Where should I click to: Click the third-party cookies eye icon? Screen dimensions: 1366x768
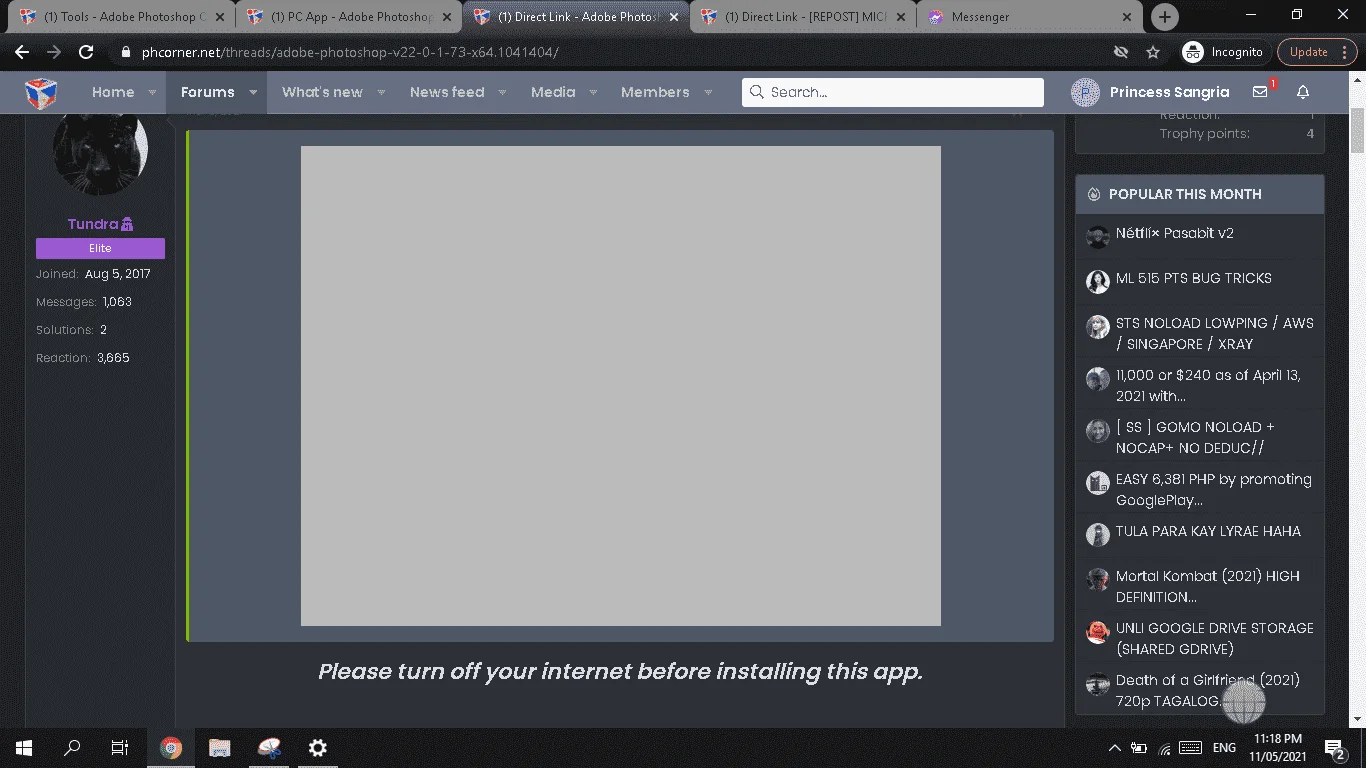coord(1121,52)
